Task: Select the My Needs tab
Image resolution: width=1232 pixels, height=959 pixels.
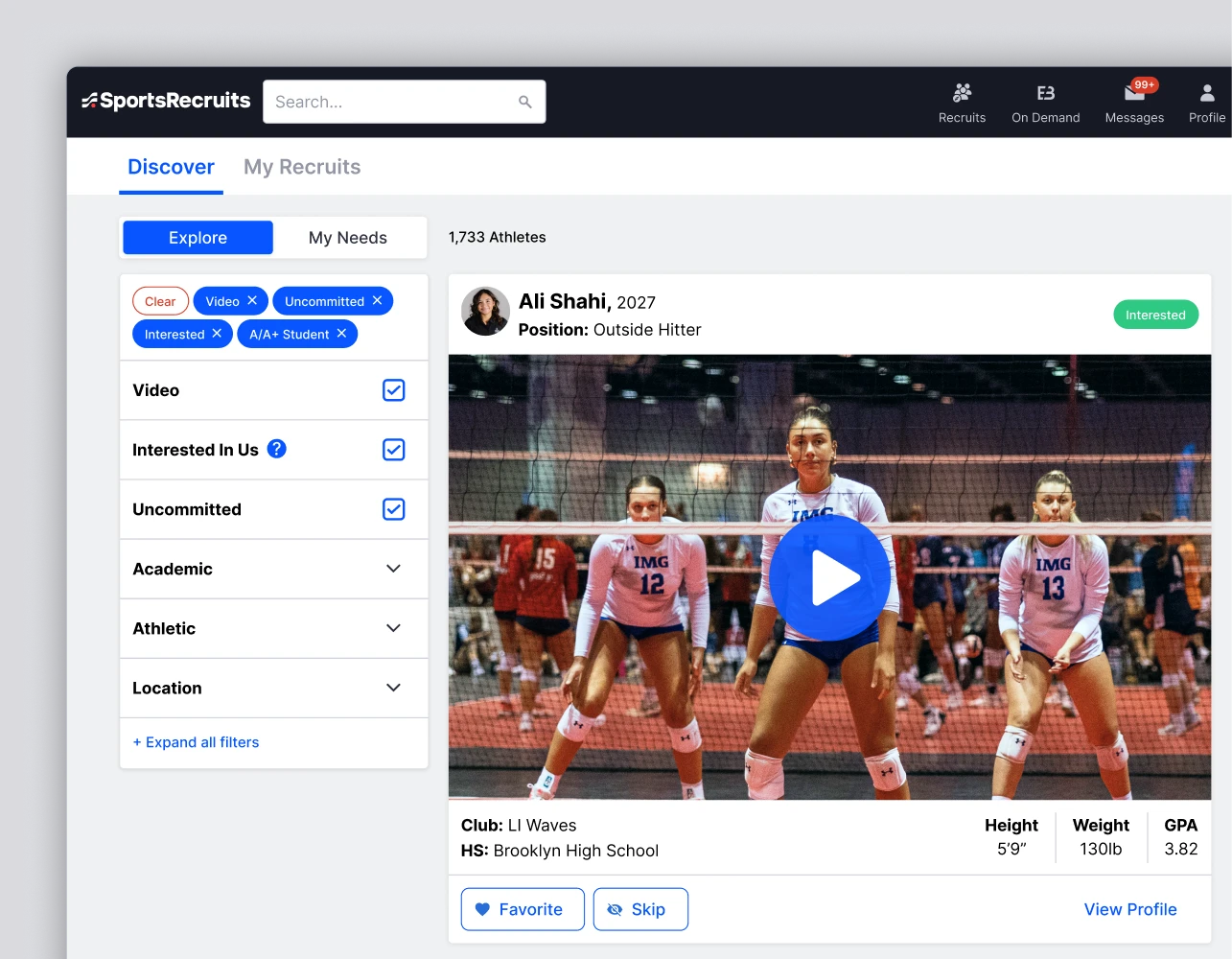Action: pos(348,238)
